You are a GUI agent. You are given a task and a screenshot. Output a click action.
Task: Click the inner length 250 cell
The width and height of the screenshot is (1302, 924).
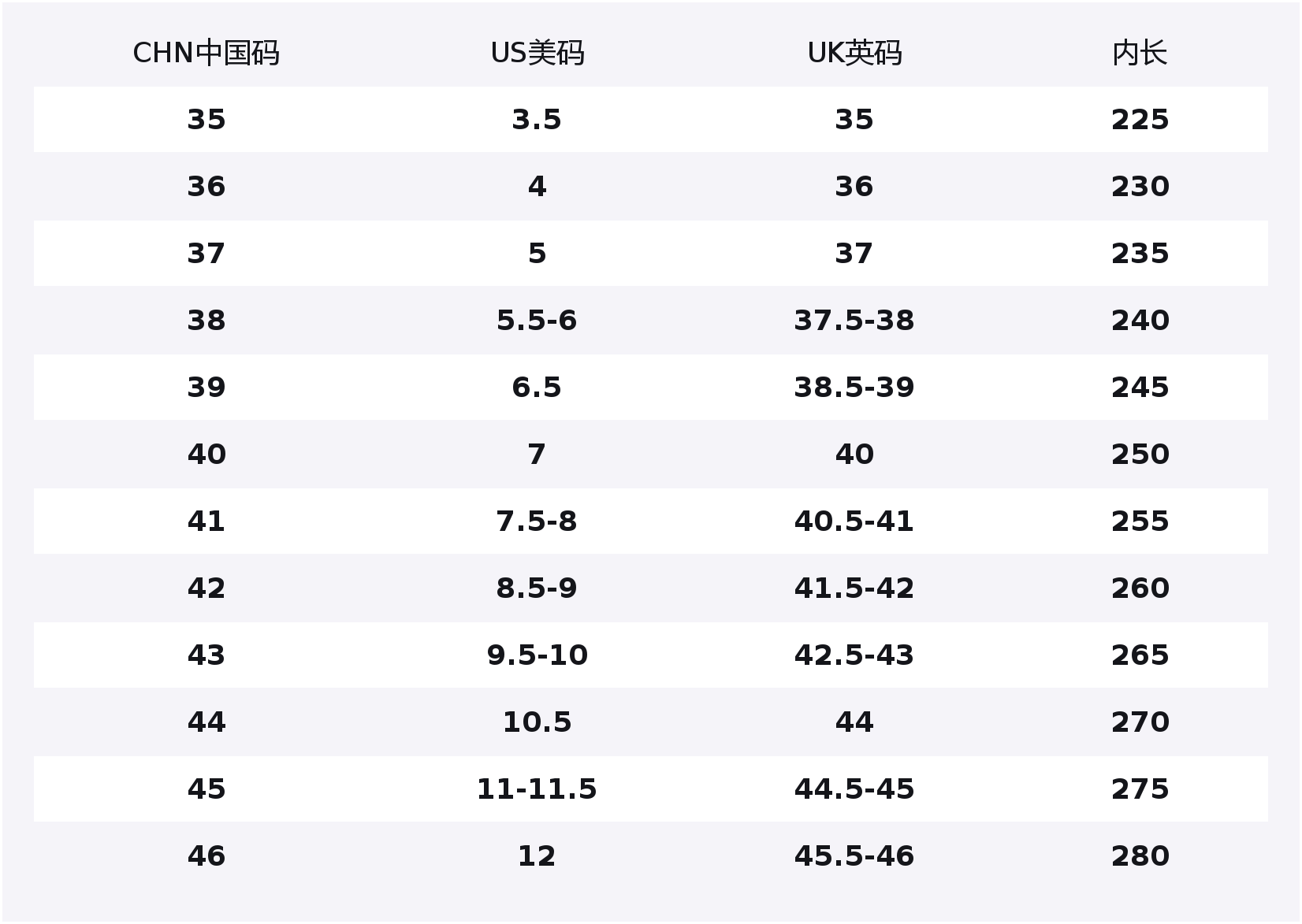click(1140, 455)
